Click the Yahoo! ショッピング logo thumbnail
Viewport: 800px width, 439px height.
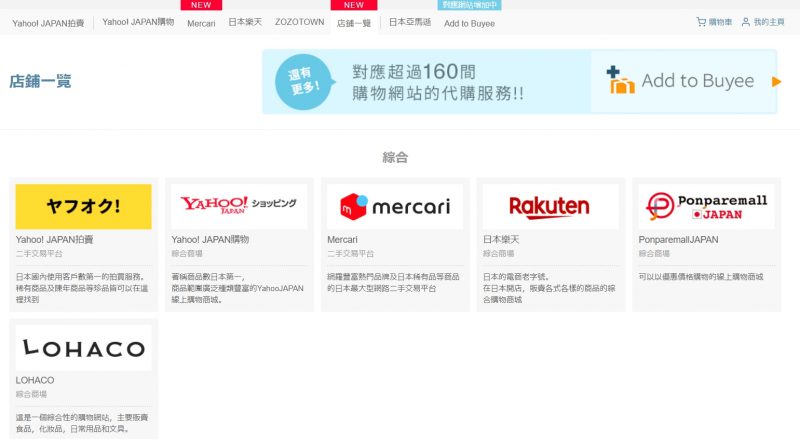click(239, 206)
